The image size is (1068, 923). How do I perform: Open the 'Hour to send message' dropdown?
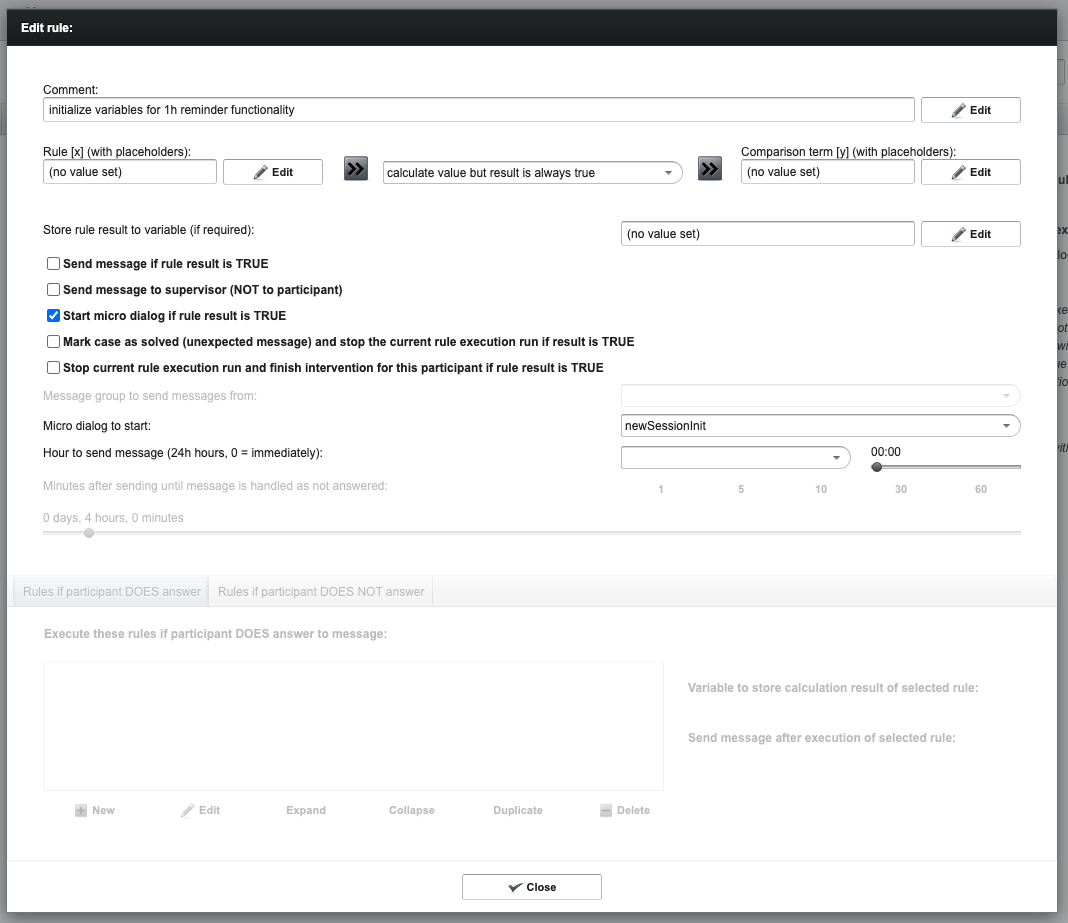point(735,457)
